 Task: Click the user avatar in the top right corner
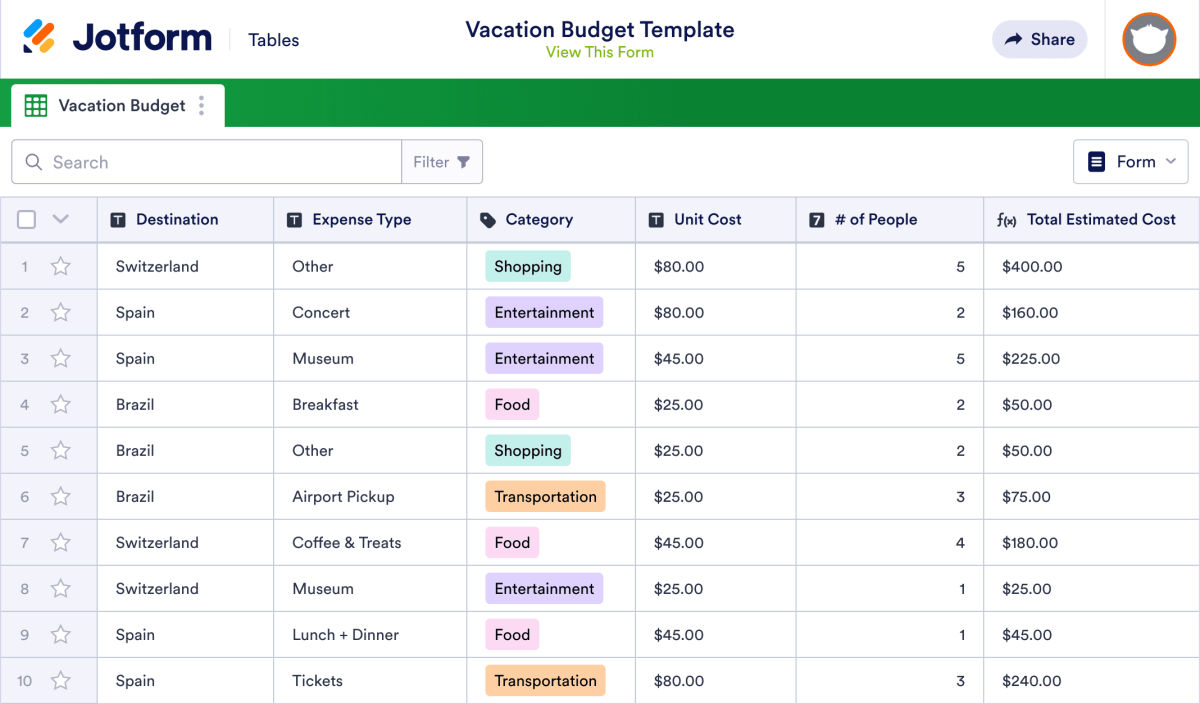coord(1149,40)
